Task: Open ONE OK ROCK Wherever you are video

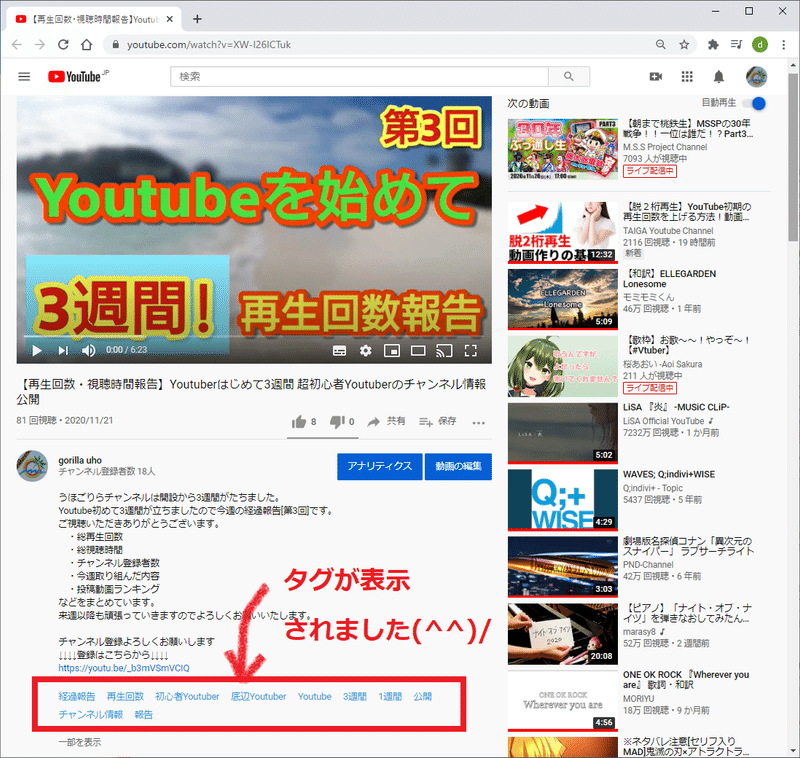Action: pos(562,701)
